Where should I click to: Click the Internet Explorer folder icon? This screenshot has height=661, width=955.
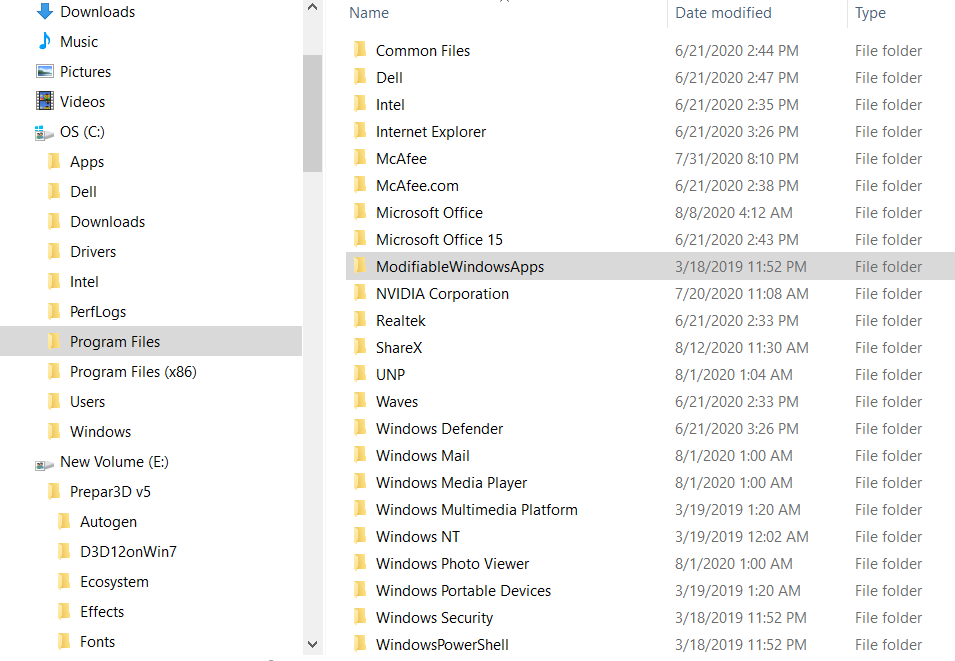360,130
